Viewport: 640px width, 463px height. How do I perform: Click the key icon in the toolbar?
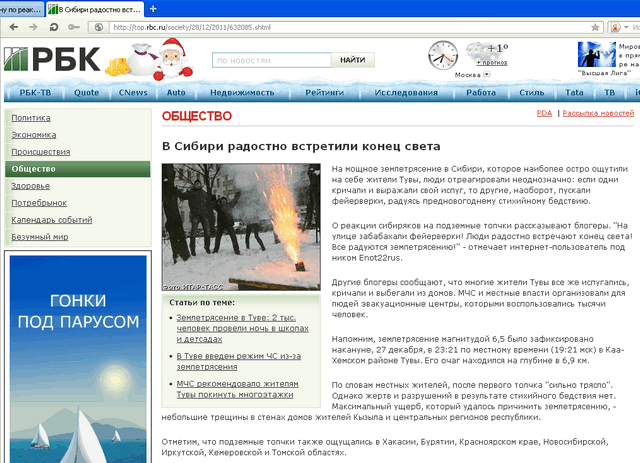(74, 27)
